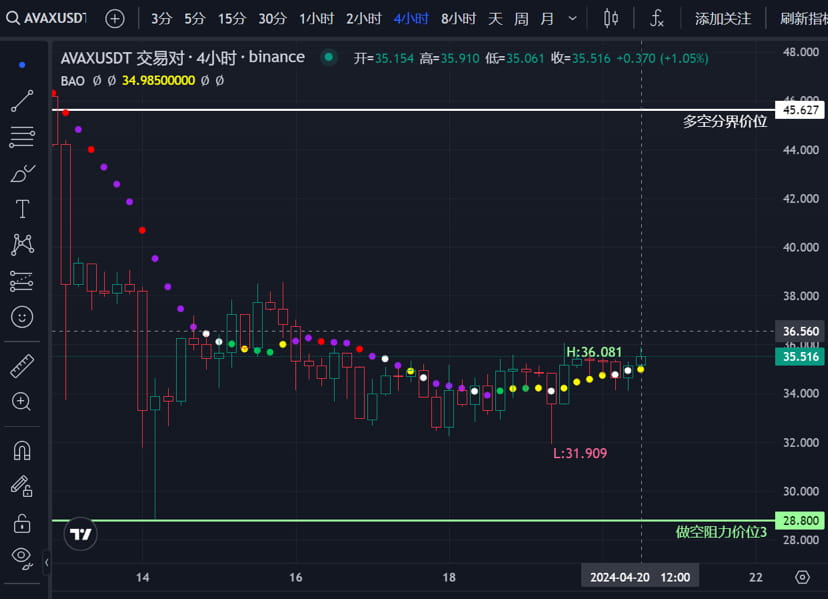Toggle magnet mode on
Screen dimensions: 828x599
[20, 451]
